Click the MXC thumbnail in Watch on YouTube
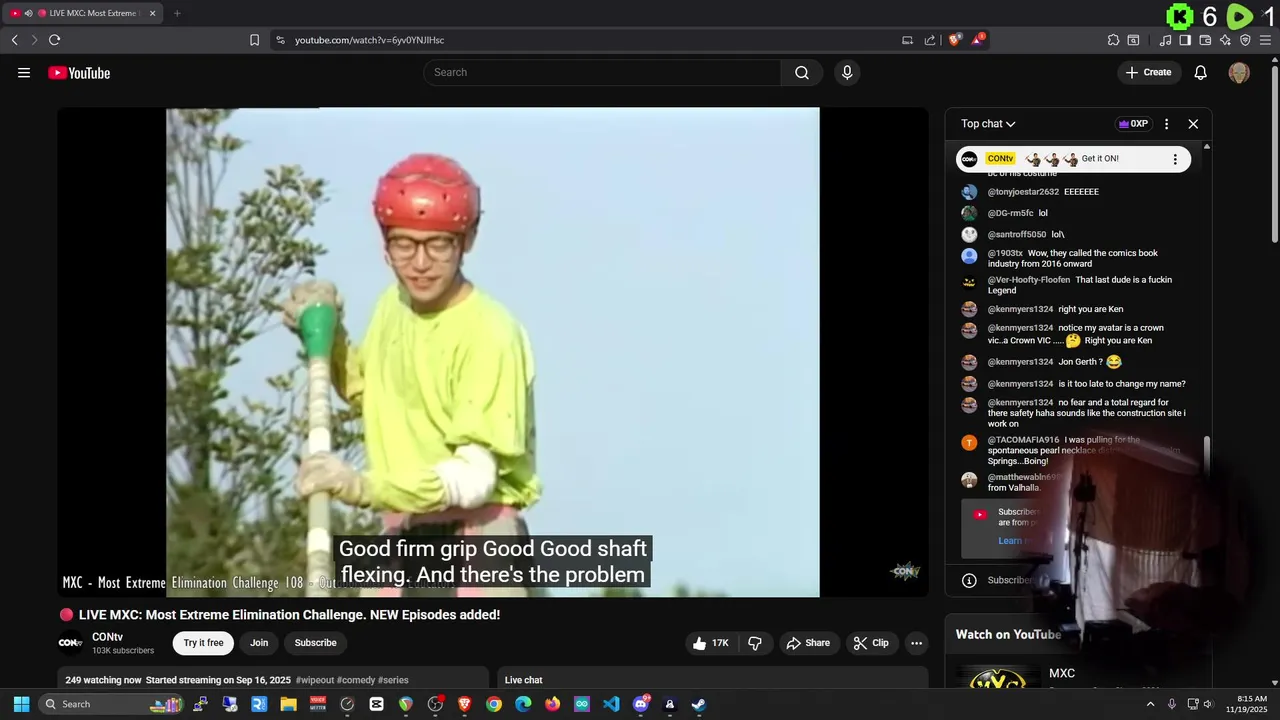Image resolution: width=1280 pixels, height=720 pixels. pyautogui.click(x=997, y=678)
